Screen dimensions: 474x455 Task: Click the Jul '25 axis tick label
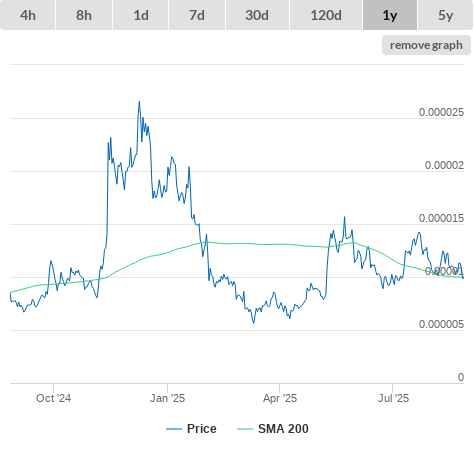point(393,398)
